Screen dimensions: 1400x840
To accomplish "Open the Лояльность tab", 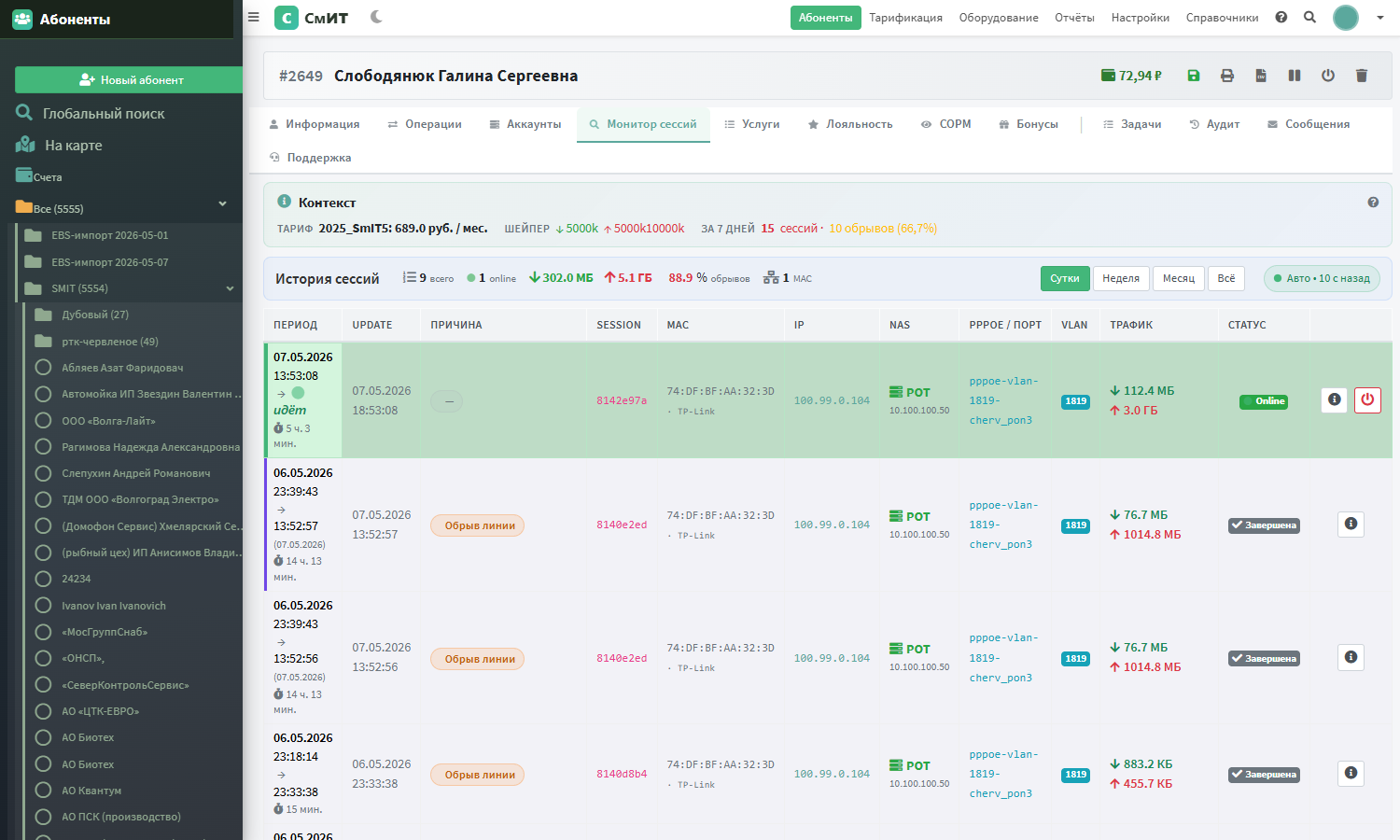I will [850, 124].
